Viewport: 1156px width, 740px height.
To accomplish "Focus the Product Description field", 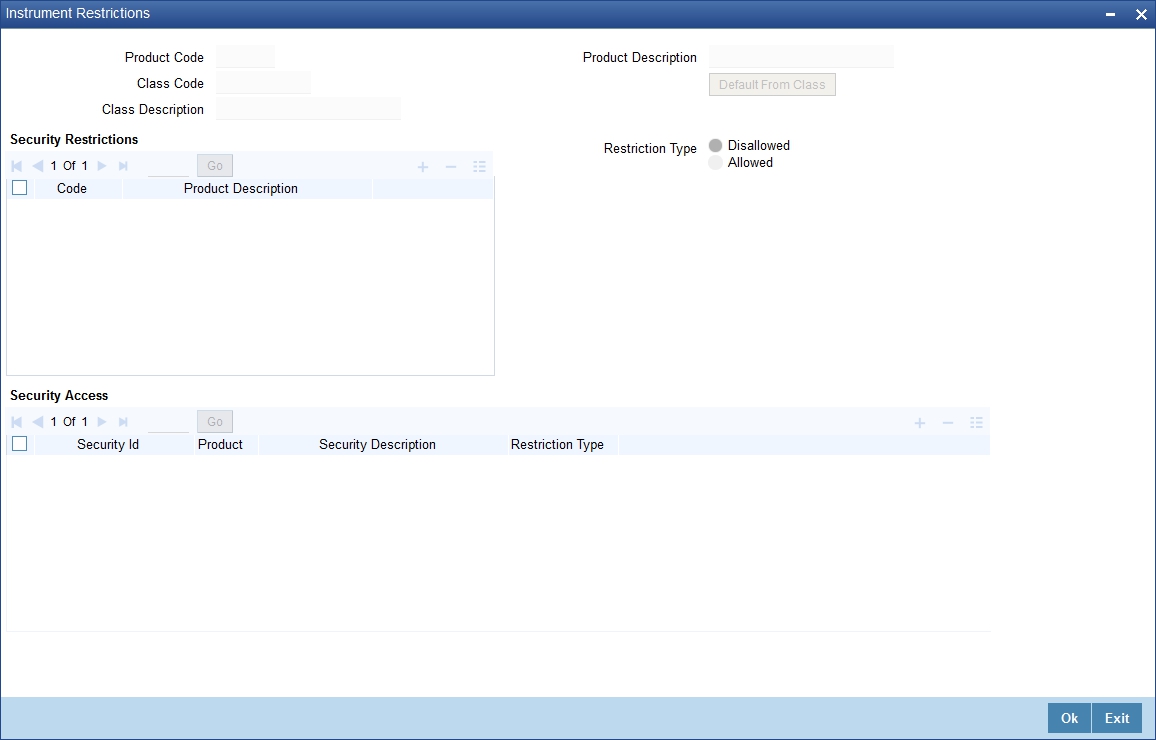I will click(801, 57).
